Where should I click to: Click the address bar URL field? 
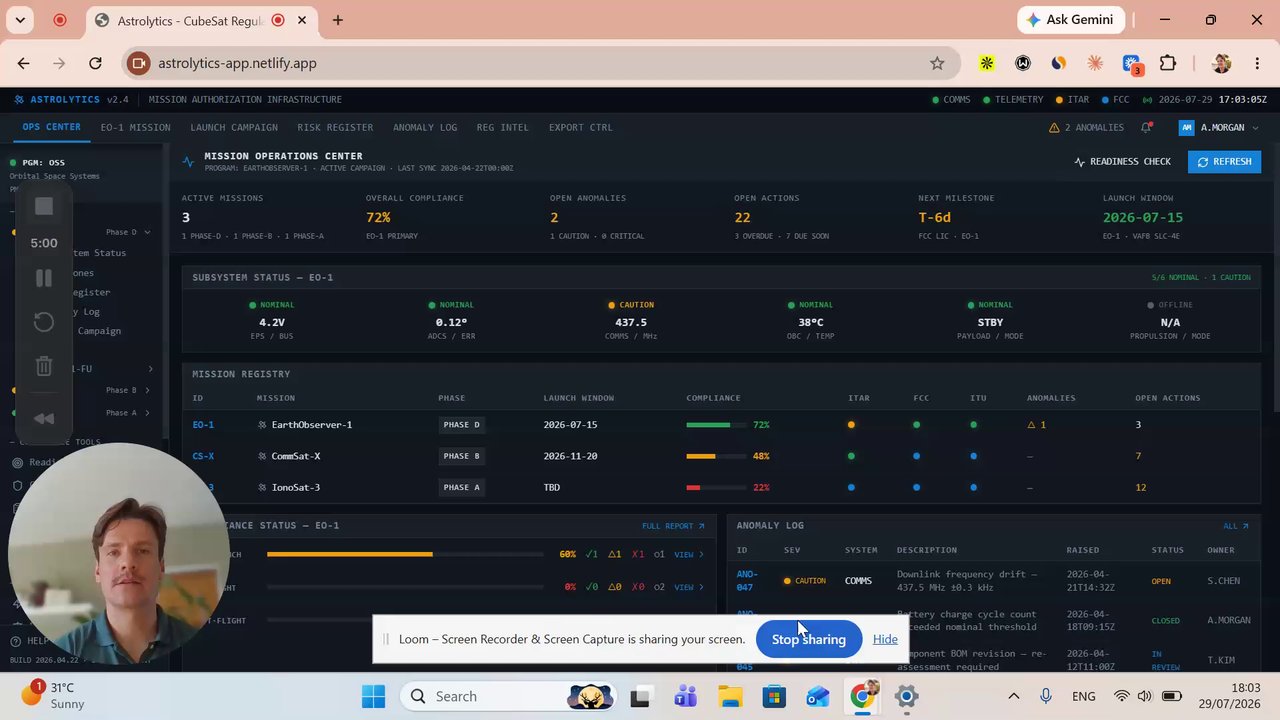tap(540, 63)
